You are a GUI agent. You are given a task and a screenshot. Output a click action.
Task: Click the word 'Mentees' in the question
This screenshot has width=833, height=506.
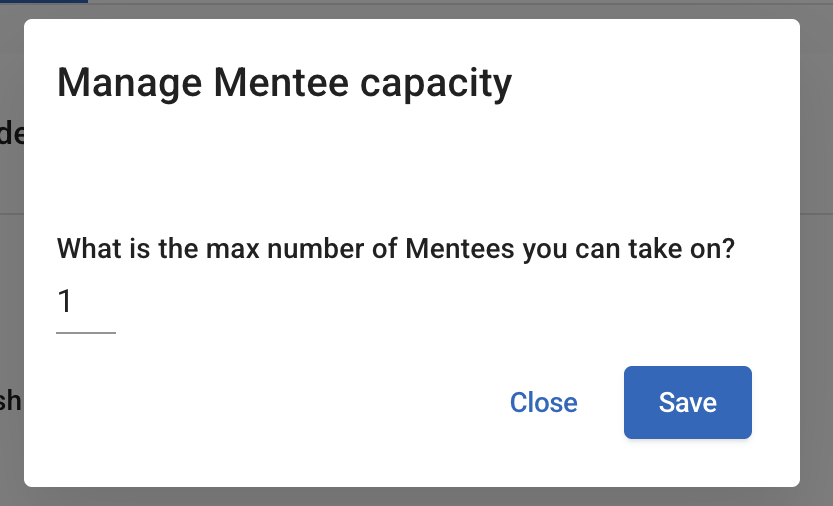click(x=460, y=248)
